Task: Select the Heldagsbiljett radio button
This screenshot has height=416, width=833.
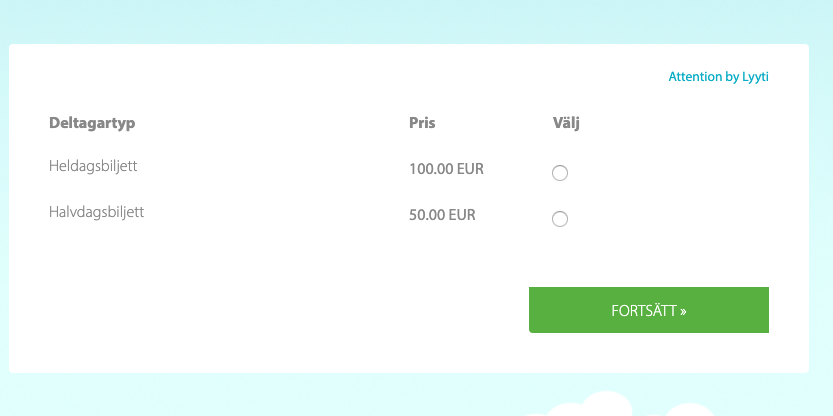Action: point(560,173)
